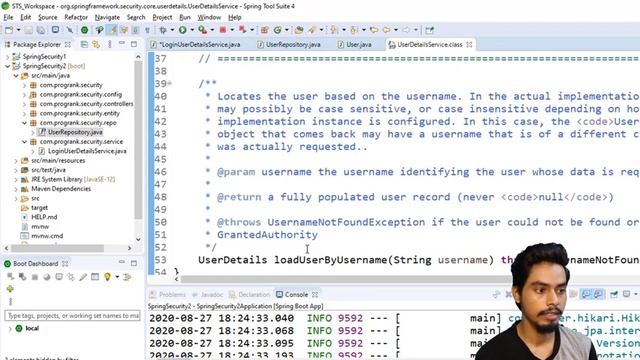This screenshot has height=360, width=640.
Task: Click the New Java Class toolbar icon
Action: point(278,30)
